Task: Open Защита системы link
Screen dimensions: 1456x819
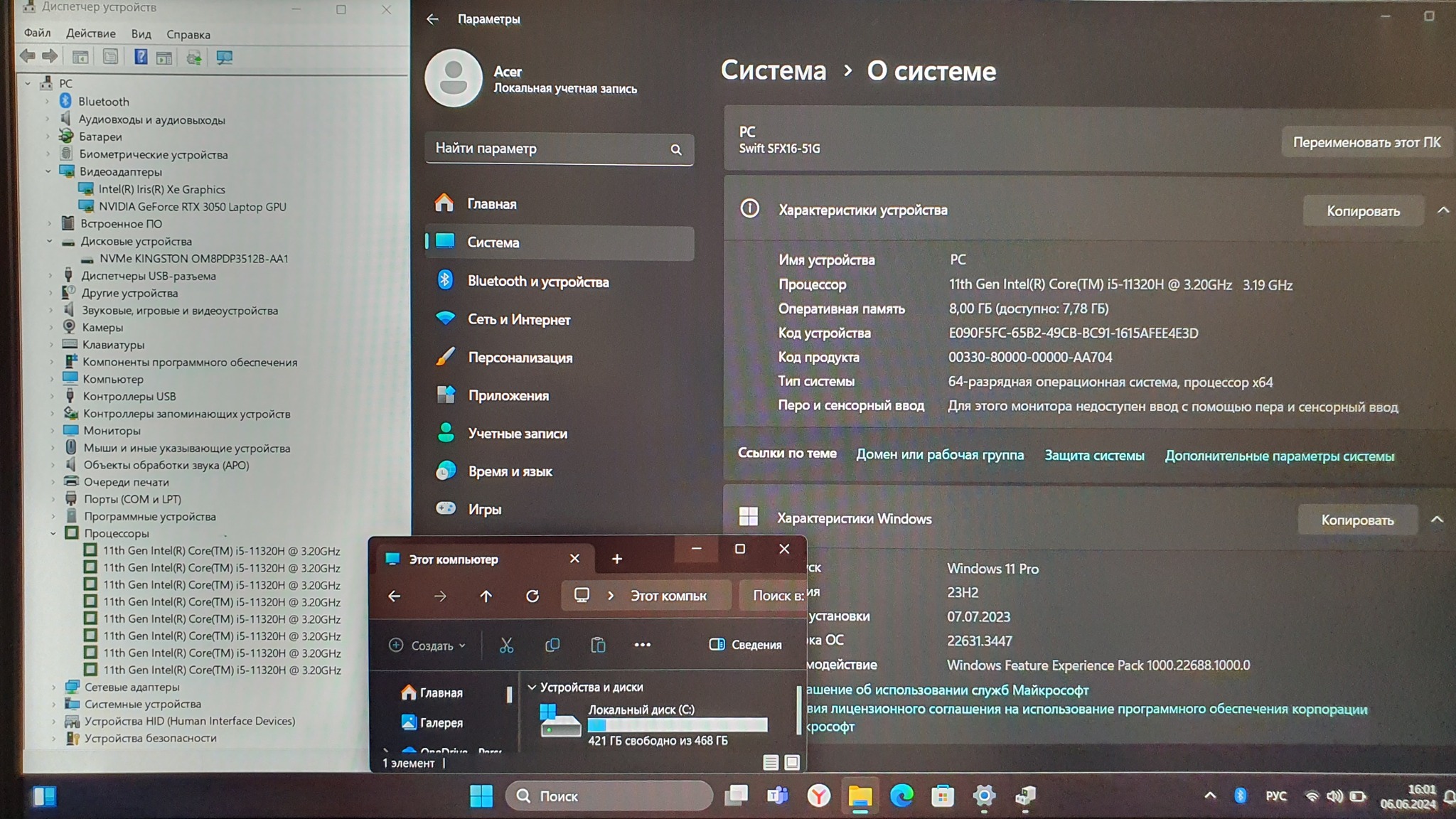Action: pos(1093,456)
